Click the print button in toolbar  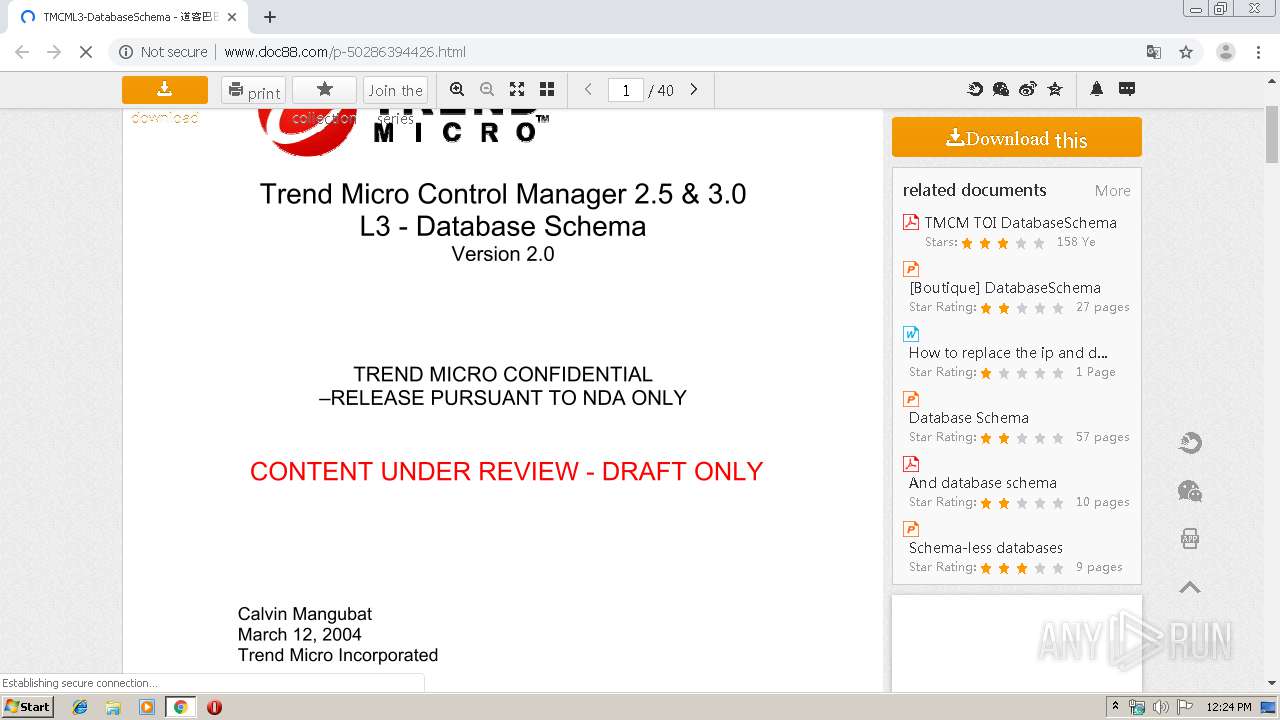tap(254, 91)
